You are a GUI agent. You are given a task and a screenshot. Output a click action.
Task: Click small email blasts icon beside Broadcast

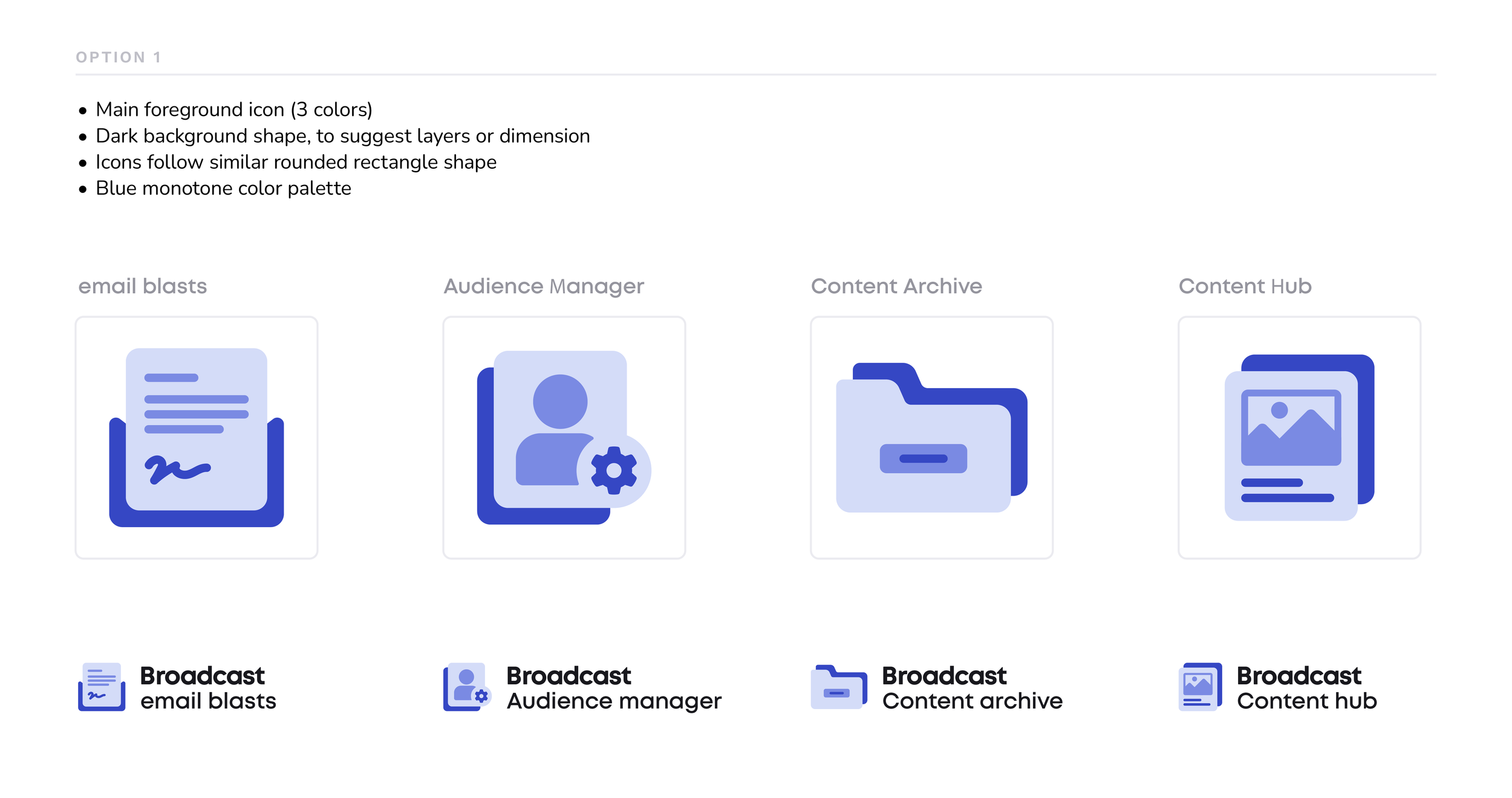(x=102, y=687)
